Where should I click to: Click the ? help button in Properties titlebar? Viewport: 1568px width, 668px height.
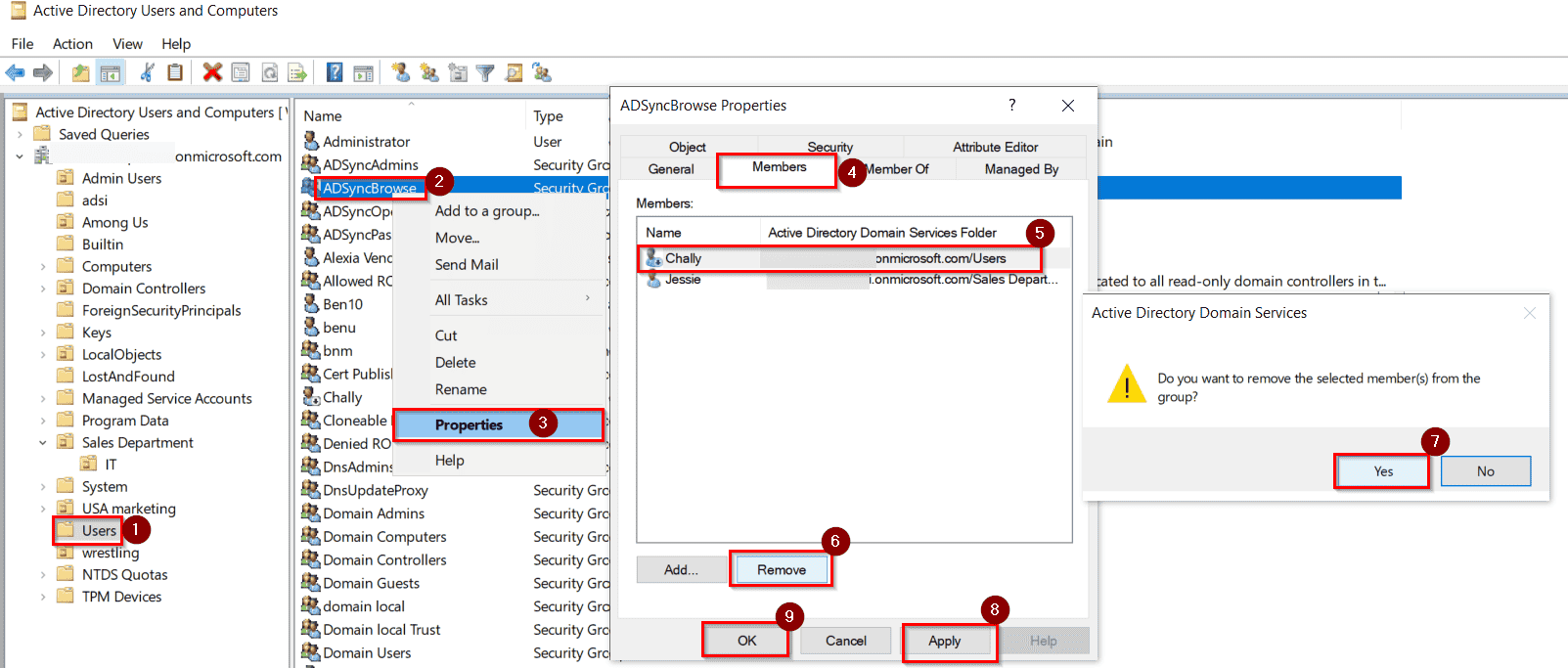tap(1011, 105)
